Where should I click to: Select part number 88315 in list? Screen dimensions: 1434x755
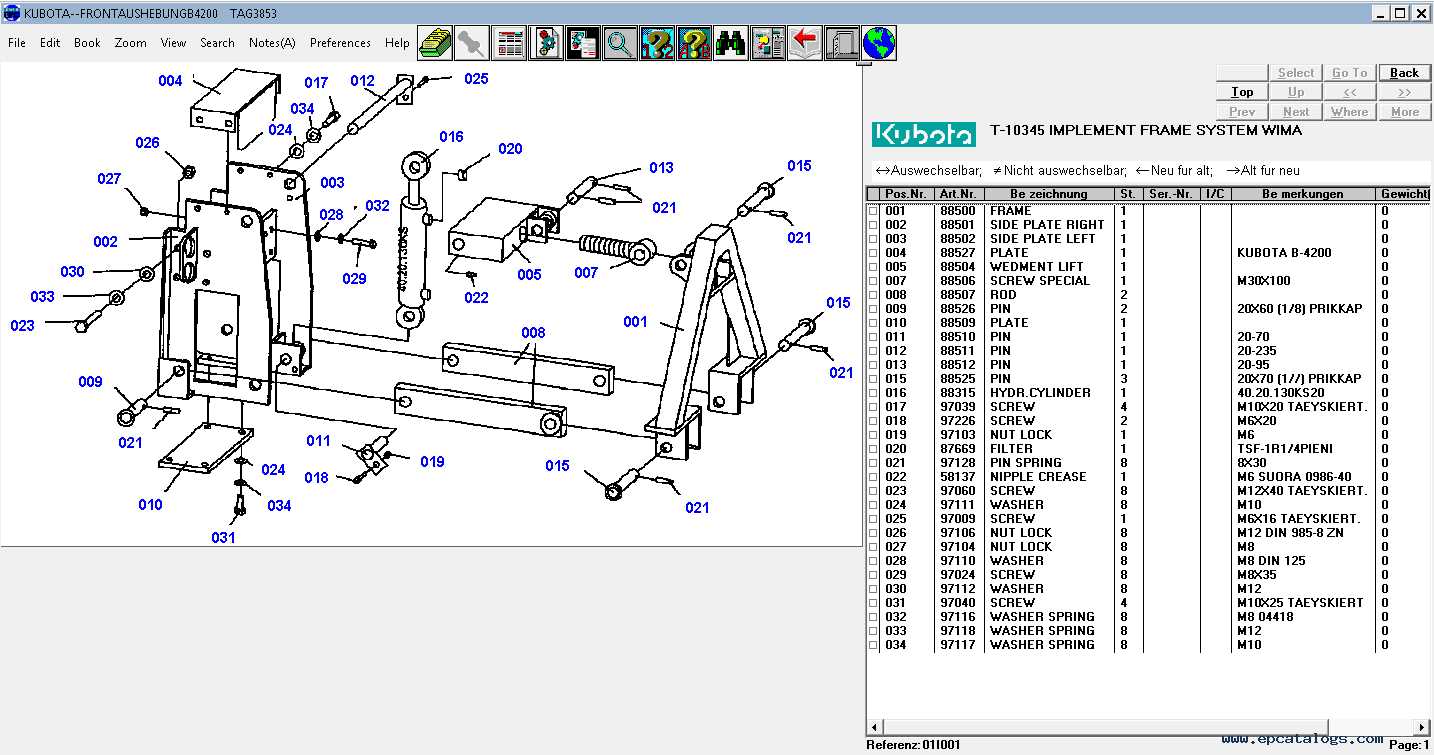point(958,393)
